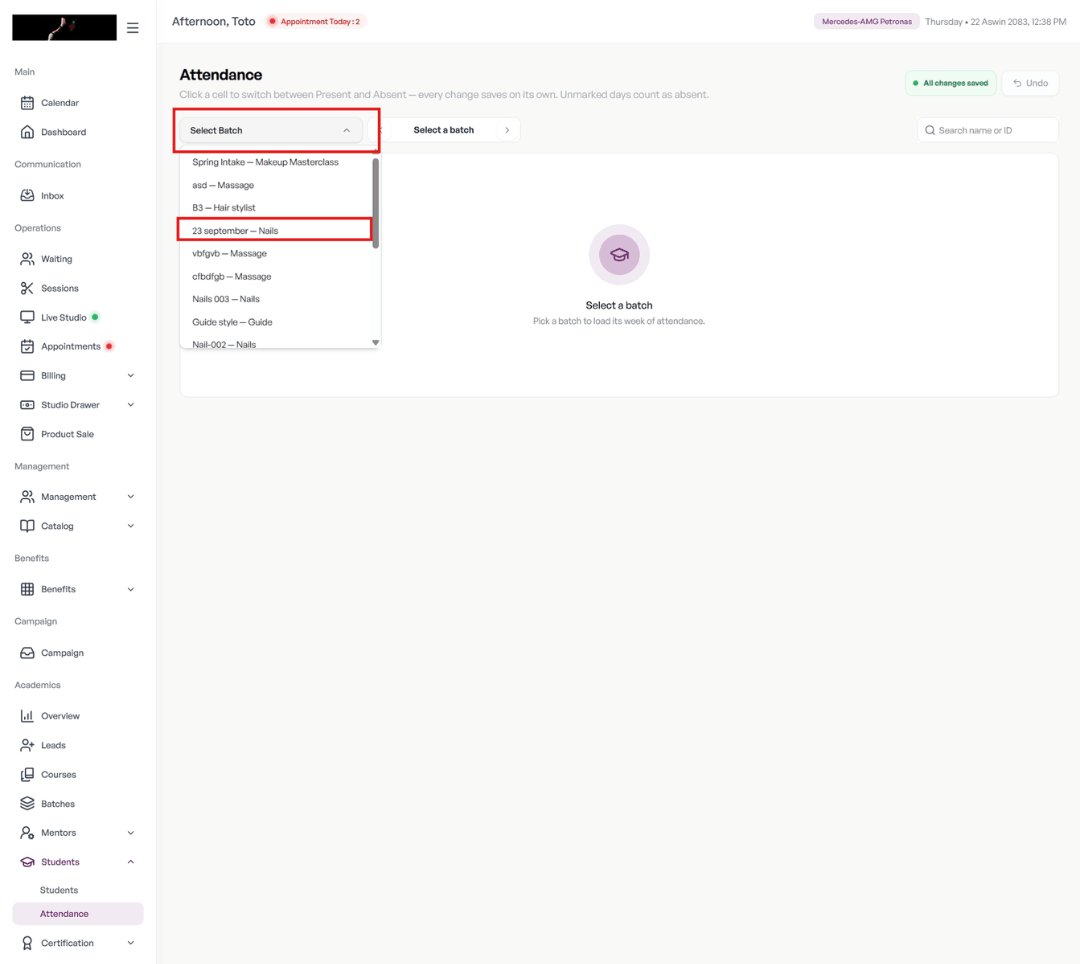Click the Courses library icon
Screen dimensions: 1080x964
coord(27,775)
